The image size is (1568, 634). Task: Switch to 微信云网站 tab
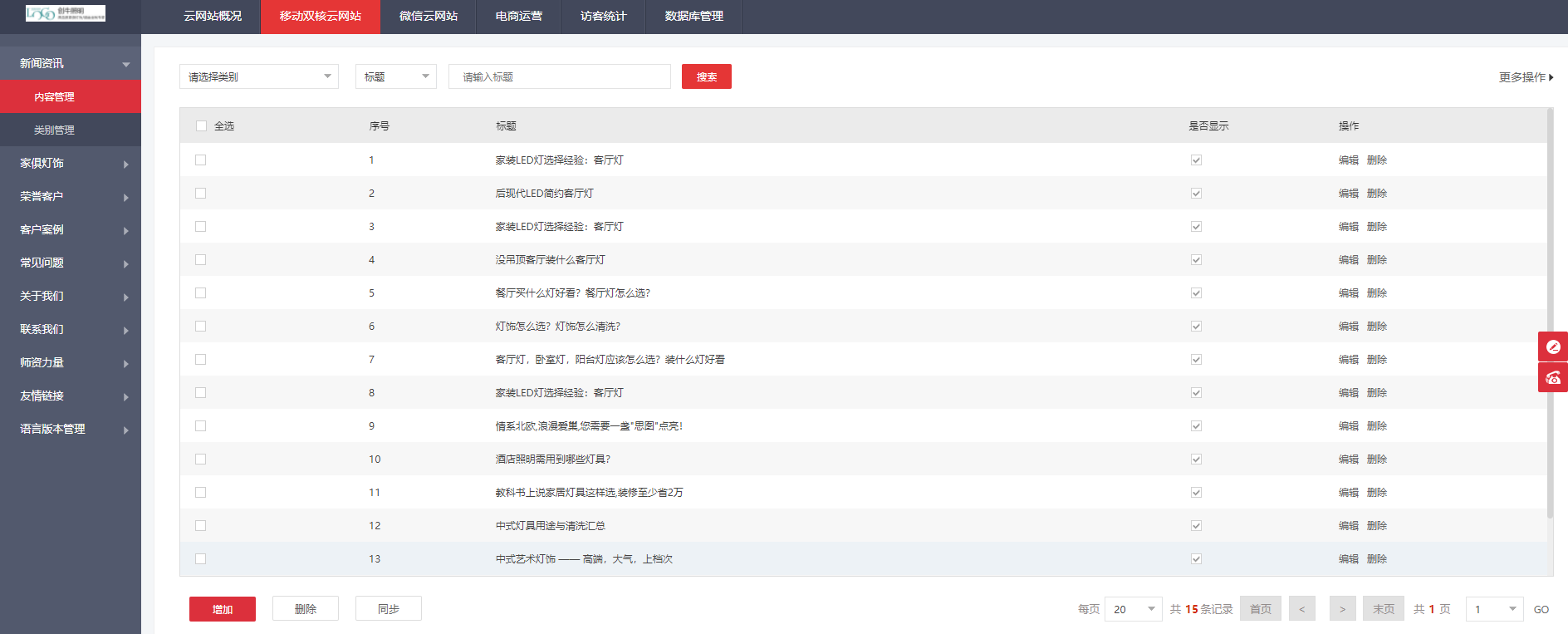(x=429, y=17)
